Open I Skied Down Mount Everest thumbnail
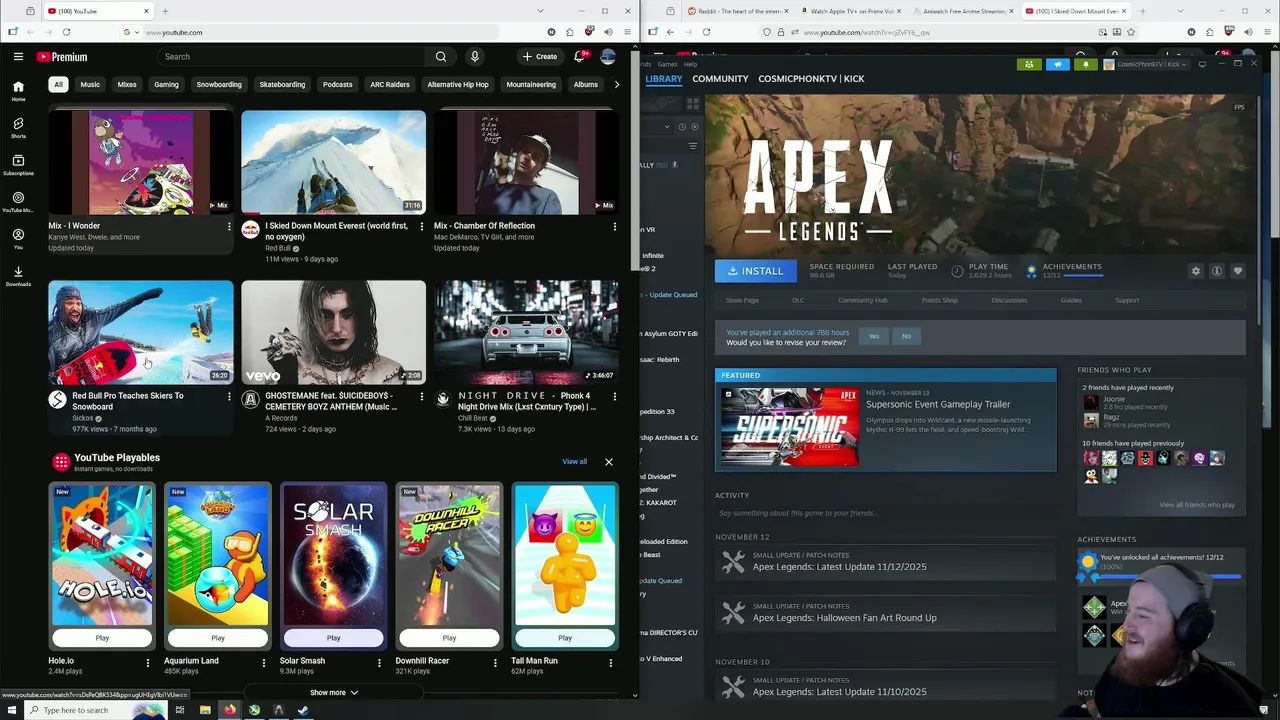Viewport: 1280px width, 720px height. click(x=333, y=162)
